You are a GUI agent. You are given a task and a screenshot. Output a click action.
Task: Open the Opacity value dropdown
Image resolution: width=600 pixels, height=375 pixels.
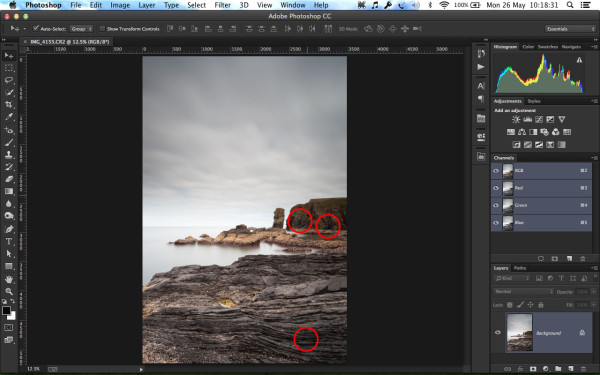pyautogui.click(x=593, y=292)
